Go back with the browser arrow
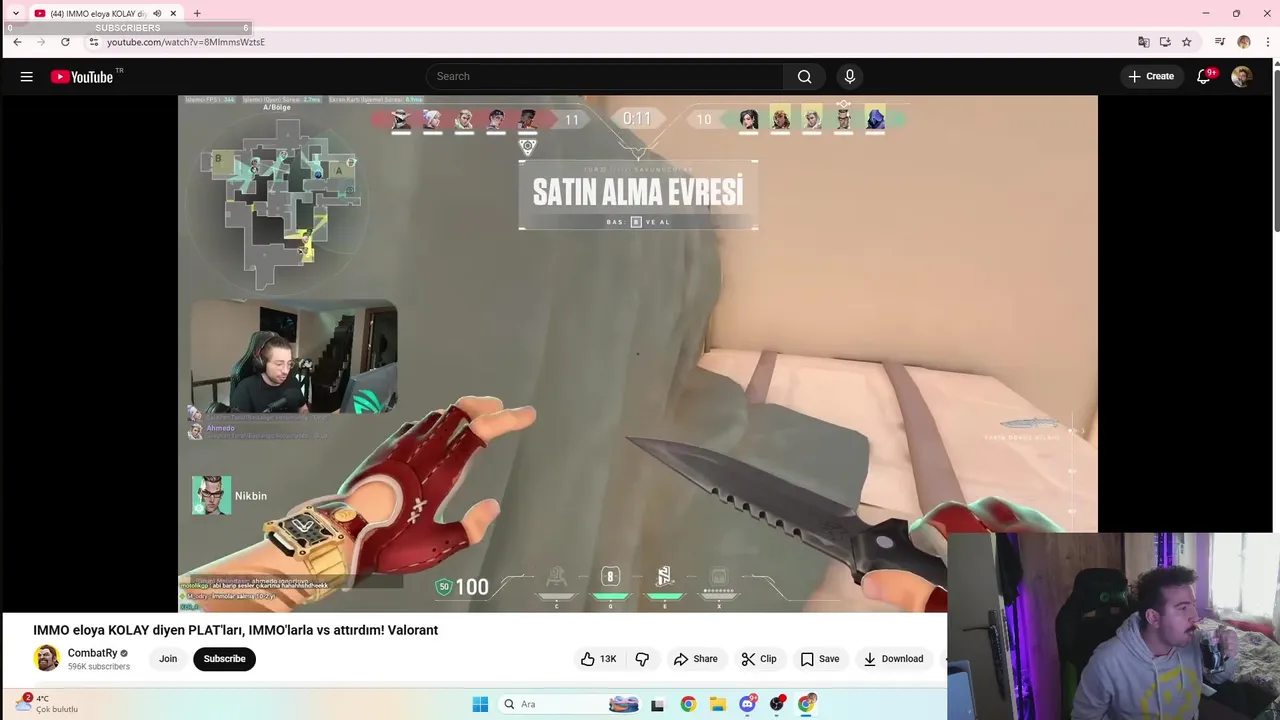The image size is (1280, 720). tap(17, 42)
